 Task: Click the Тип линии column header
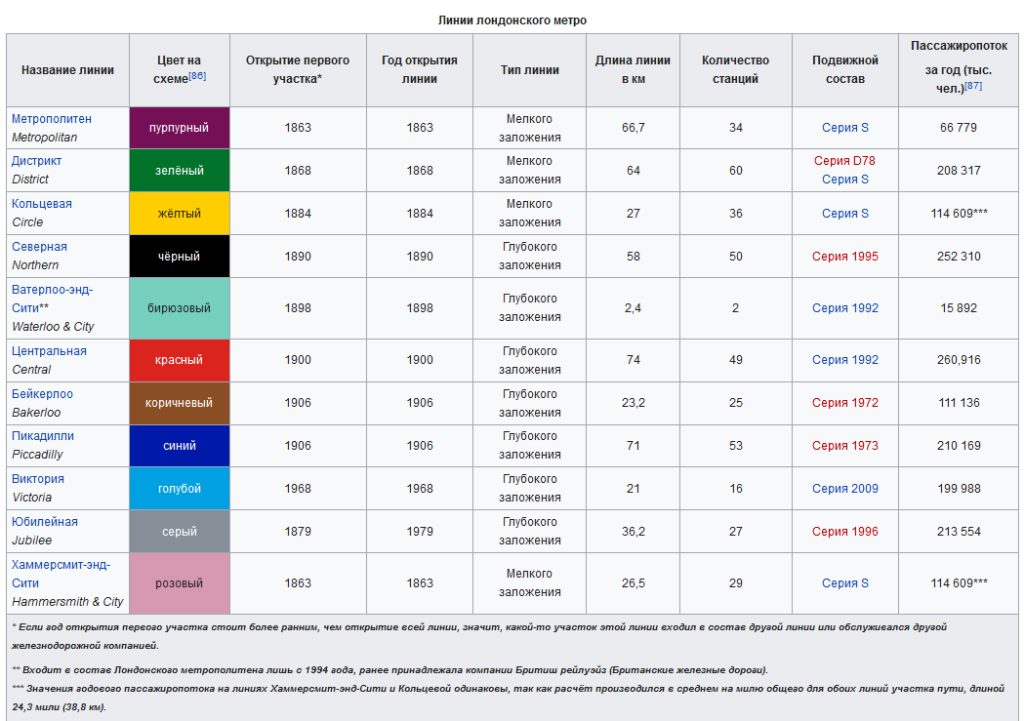[530, 70]
